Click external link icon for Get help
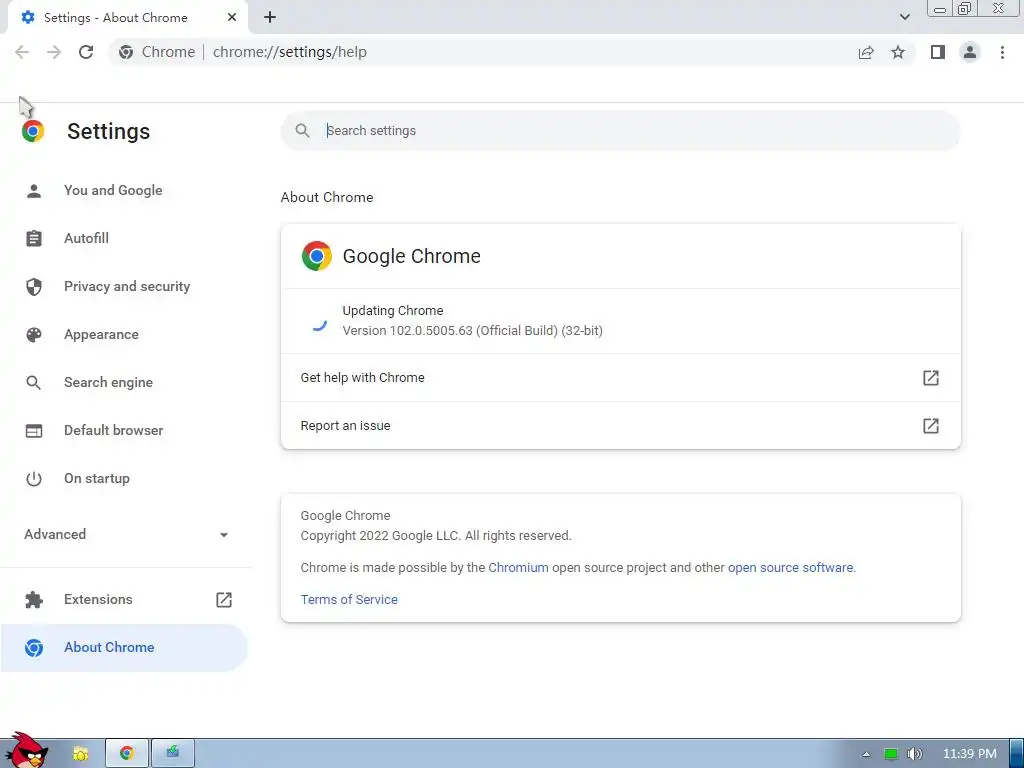This screenshot has height=768, width=1024. 931,377
